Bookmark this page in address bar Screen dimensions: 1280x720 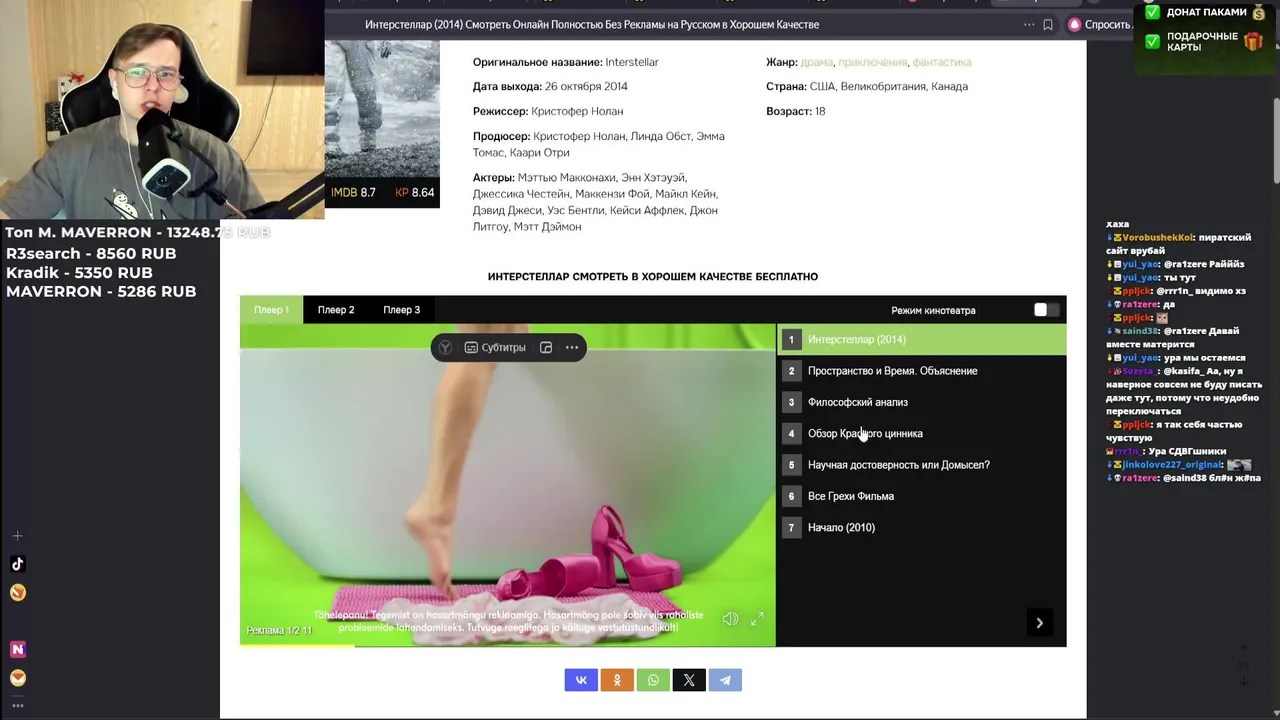point(1048,25)
